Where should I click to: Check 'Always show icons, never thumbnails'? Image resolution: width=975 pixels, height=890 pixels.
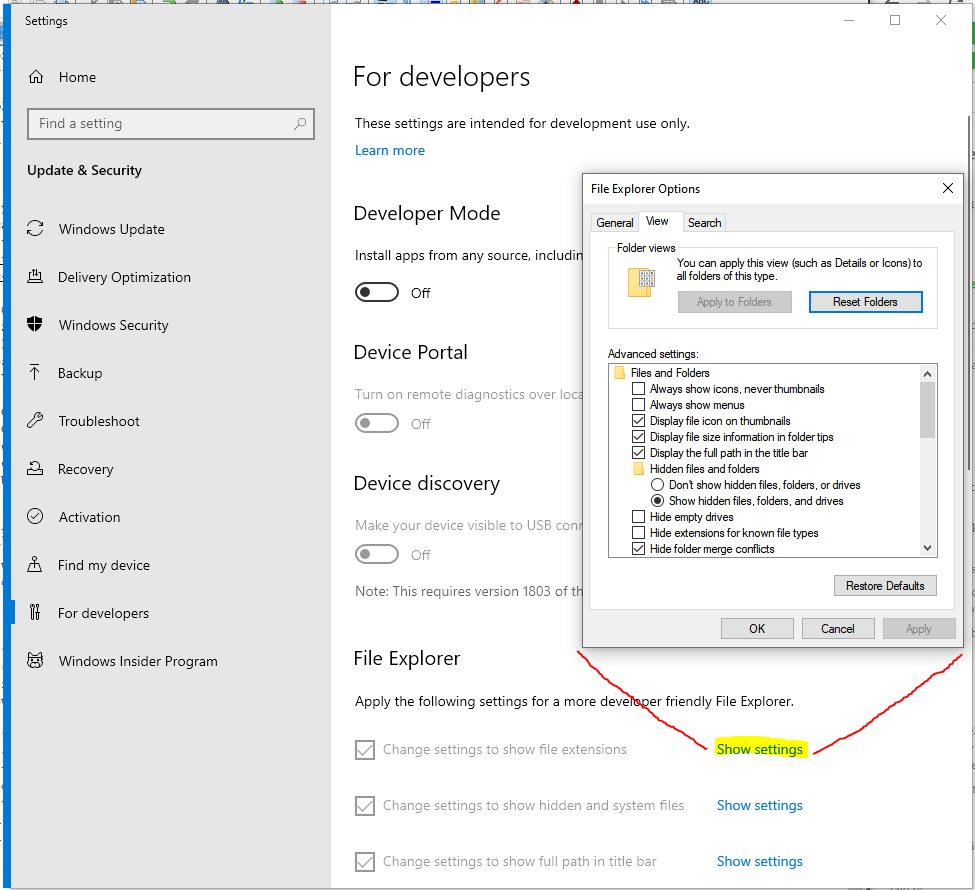(638, 389)
